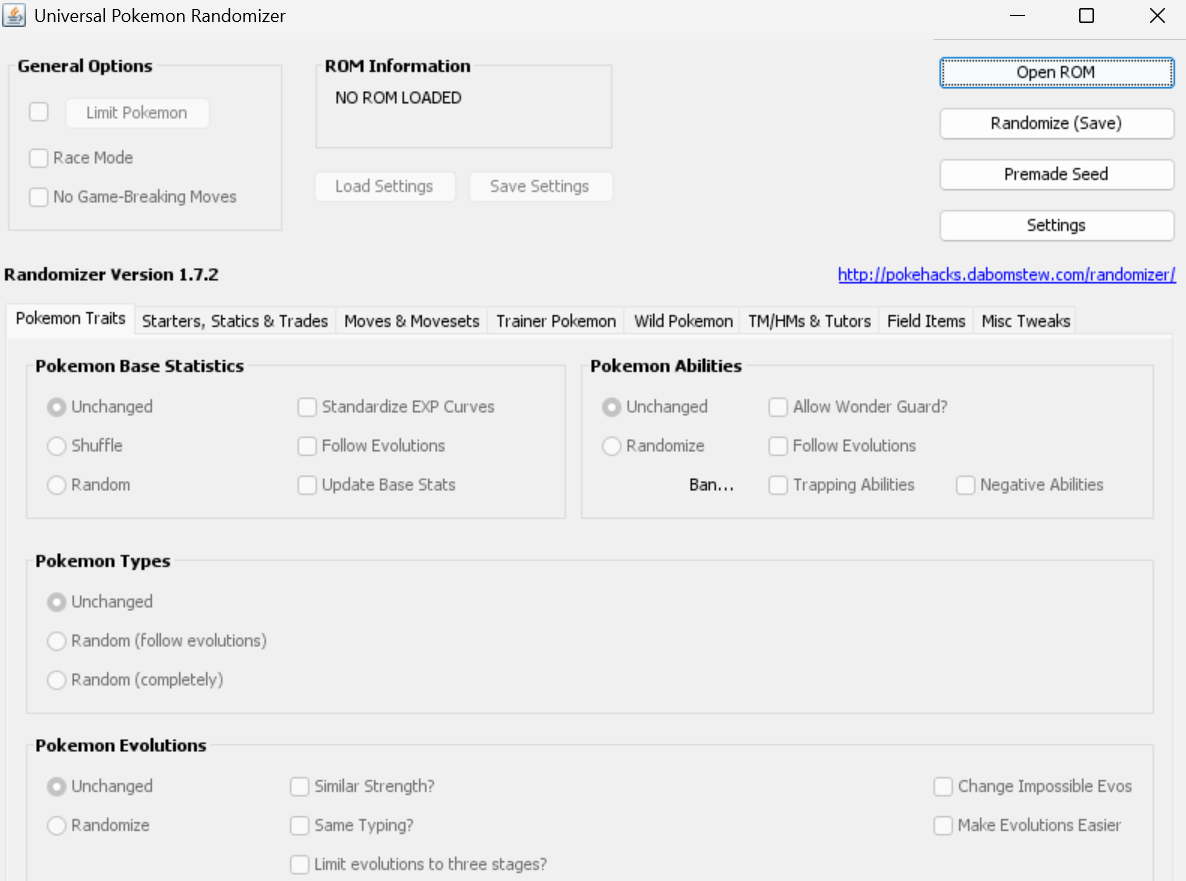Go to the Moves & Movesets tab

point(411,321)
